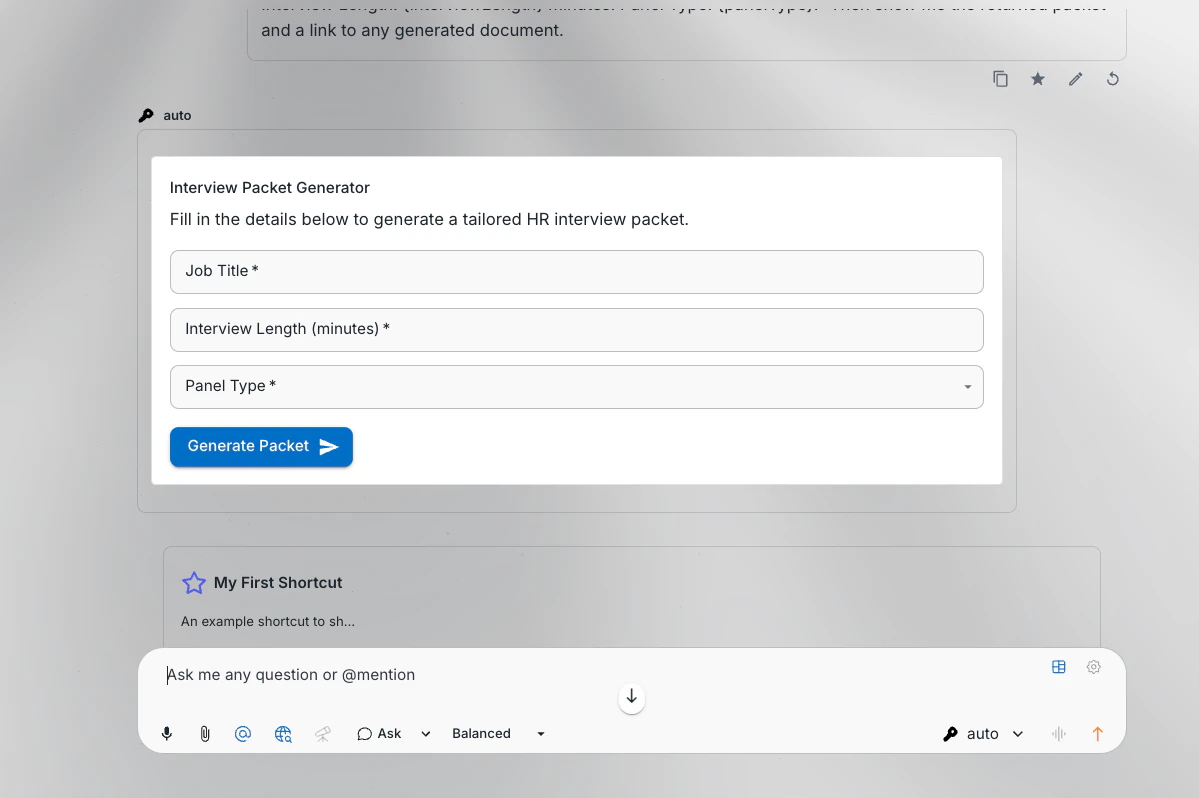Expand the Panel Type dropdown
Screen dimensions: 1199x798
pyautogui.click(x=577, y=387)
